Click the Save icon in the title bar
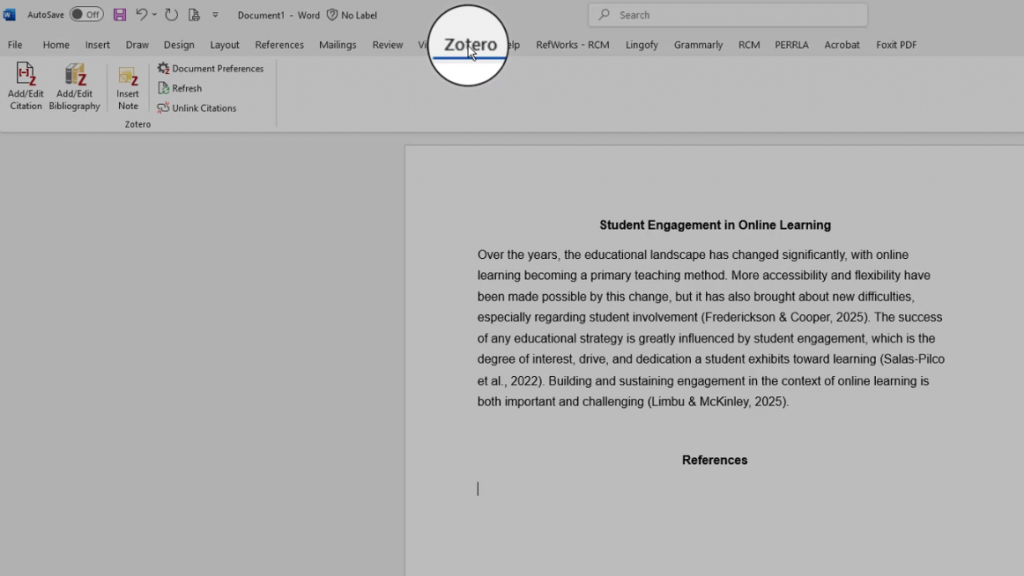Screen dimensions: 1024x576 [x=120, y=15]
